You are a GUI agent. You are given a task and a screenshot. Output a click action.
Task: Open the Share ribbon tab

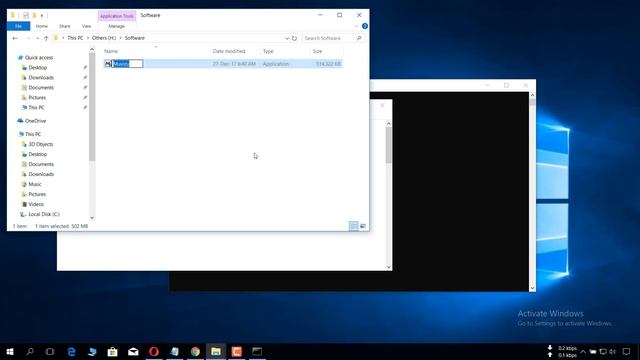pyautogui.click(x=64, y=26)
